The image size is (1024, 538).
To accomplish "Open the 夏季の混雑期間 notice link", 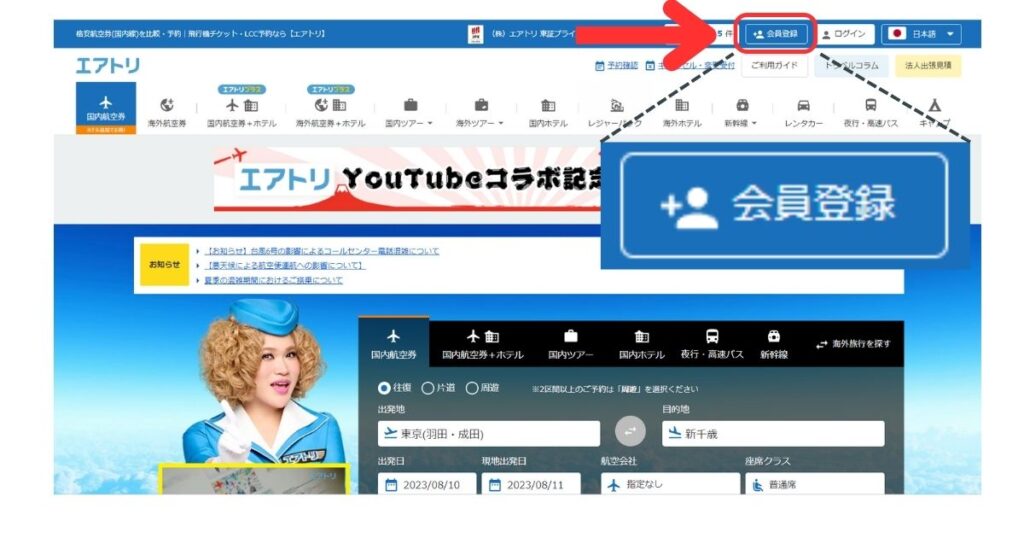I will click(x=274, y=280).
